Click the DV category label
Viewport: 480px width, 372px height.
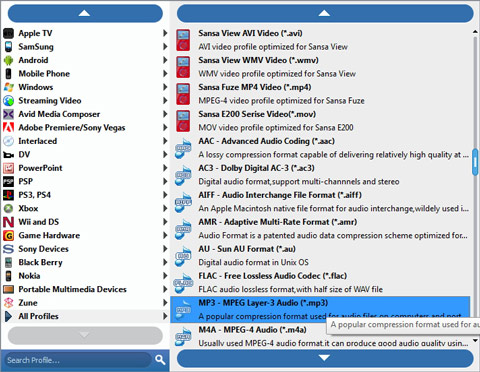tap(24, 154)
